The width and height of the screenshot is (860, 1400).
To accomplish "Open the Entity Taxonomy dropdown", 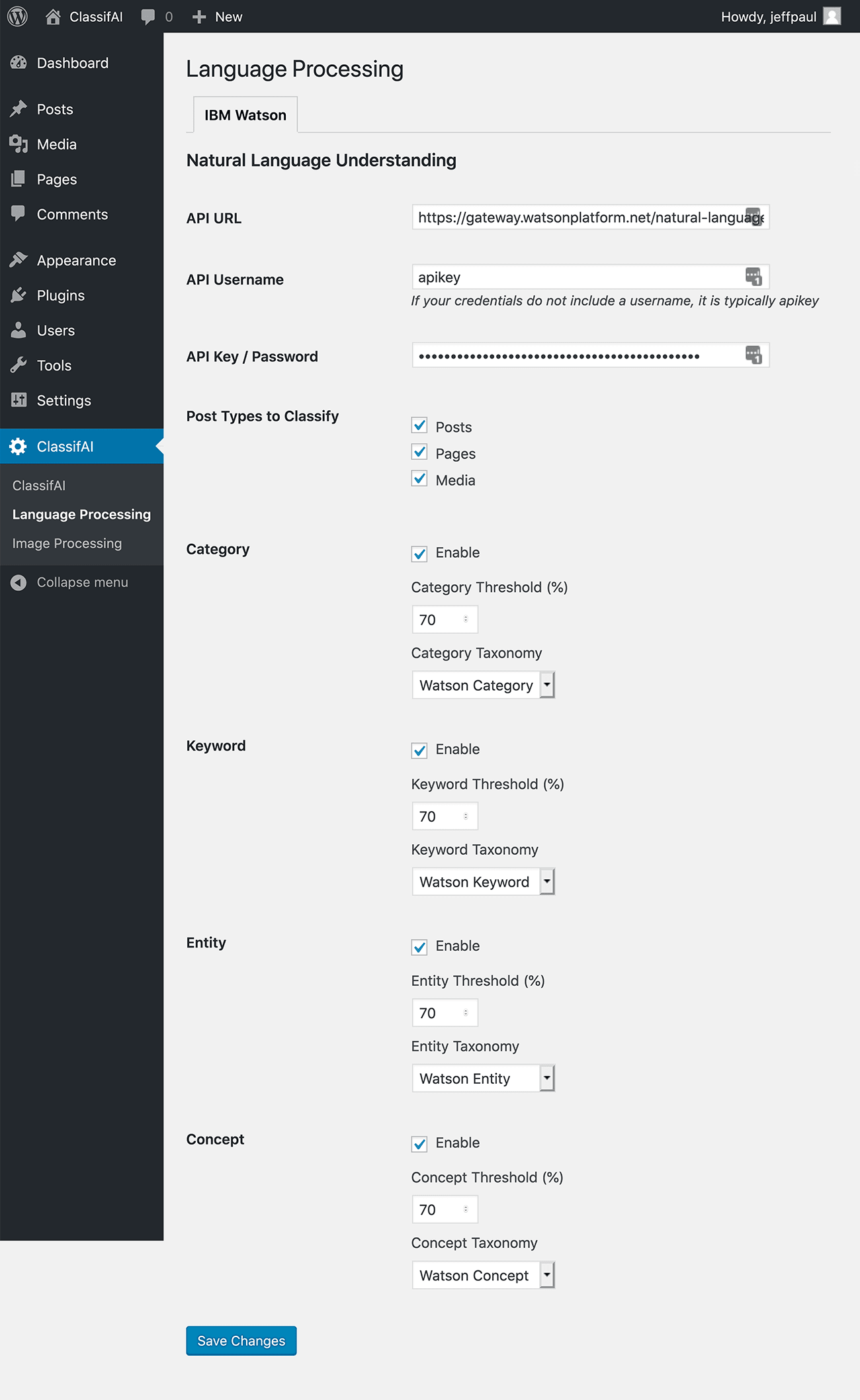I will (x=483, y=1078).
